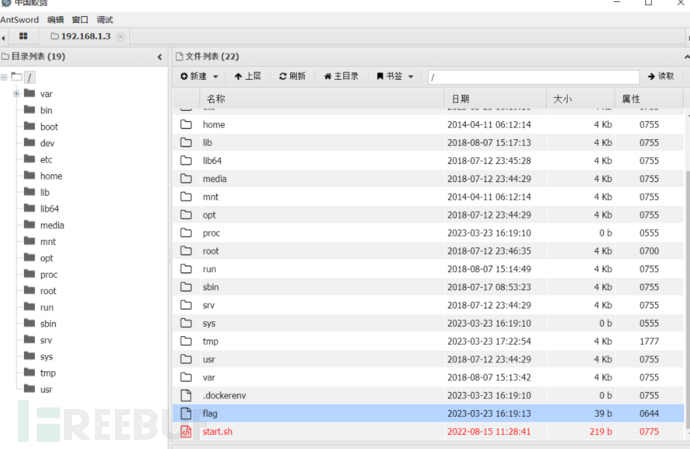Screen dimensions: 690x449
Task: Click the sbin folder icon in file list
Action: [x=186, y=287]
